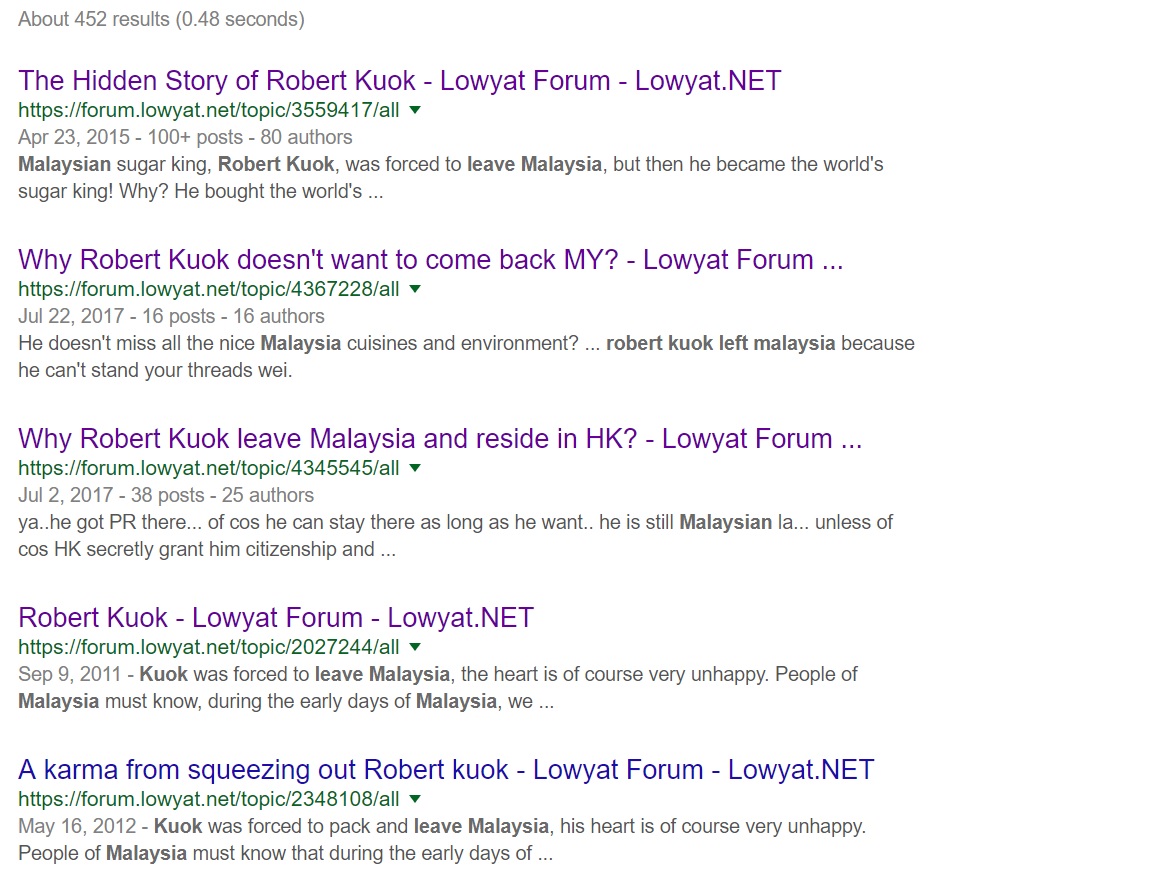Click 'Jul 2, 2017 - 38 posts - 25 authors' line
1161x891 pixels.
click(166, 495)
